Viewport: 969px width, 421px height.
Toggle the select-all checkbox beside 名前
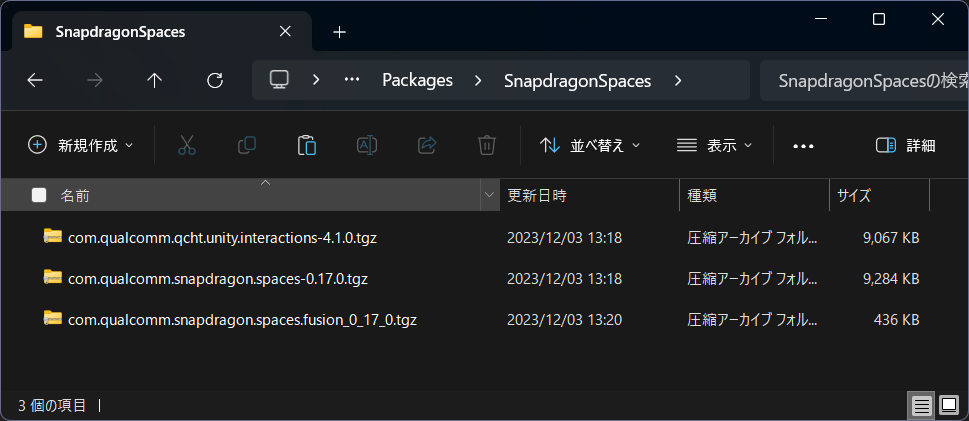[x=39, y=195]
